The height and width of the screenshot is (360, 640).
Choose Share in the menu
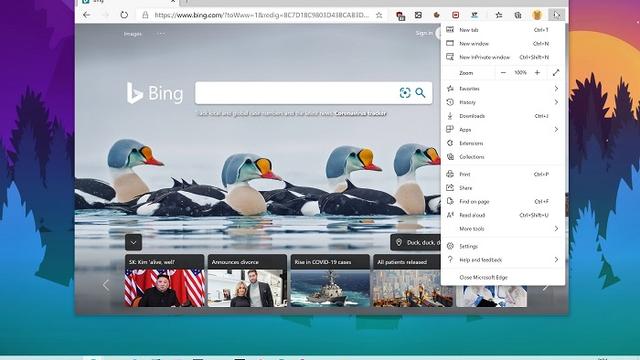(x=503, y=188)
